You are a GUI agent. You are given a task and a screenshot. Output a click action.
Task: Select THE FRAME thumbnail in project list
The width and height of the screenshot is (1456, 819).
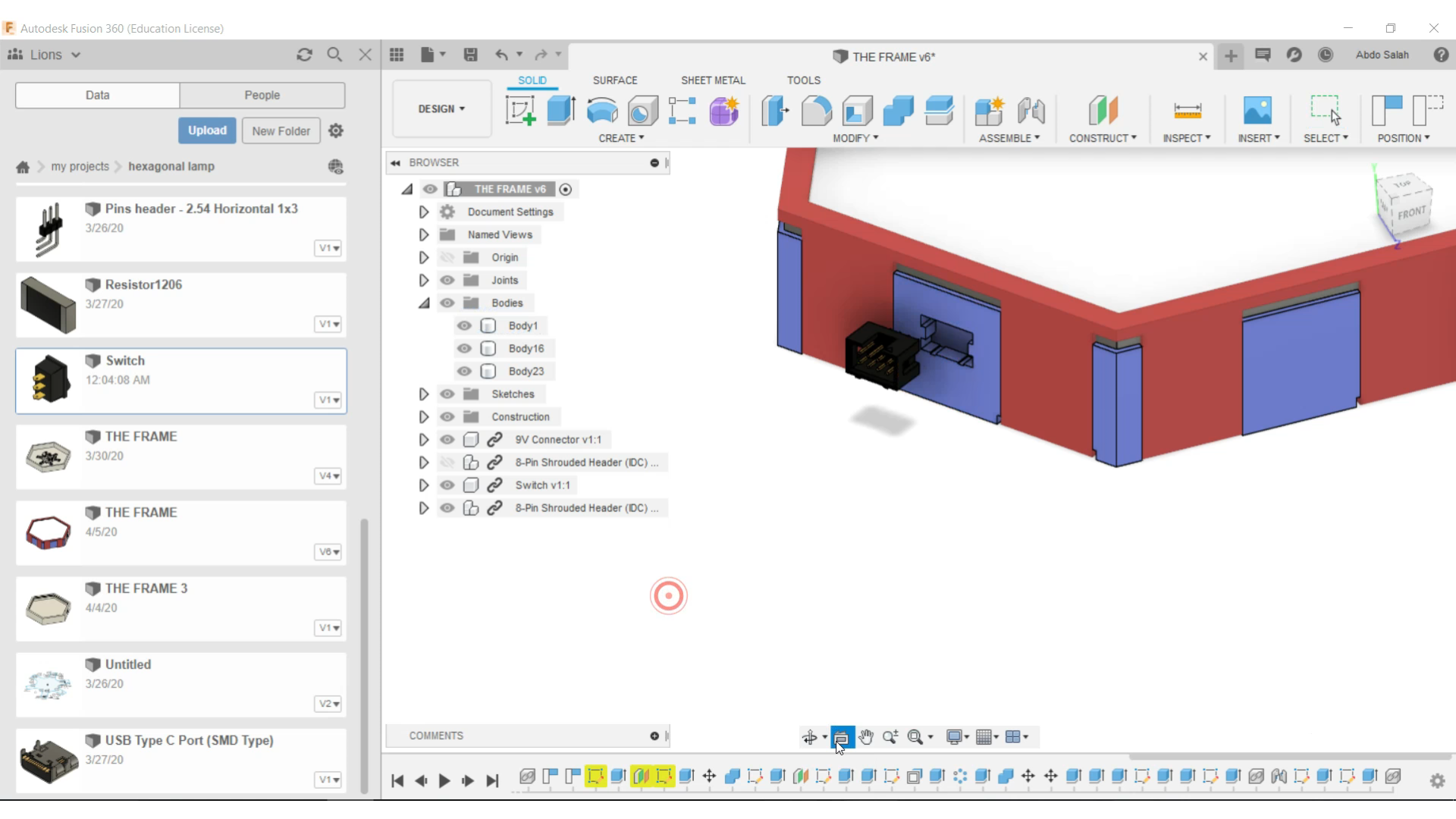pyautogui.click(x=48, y=456)
